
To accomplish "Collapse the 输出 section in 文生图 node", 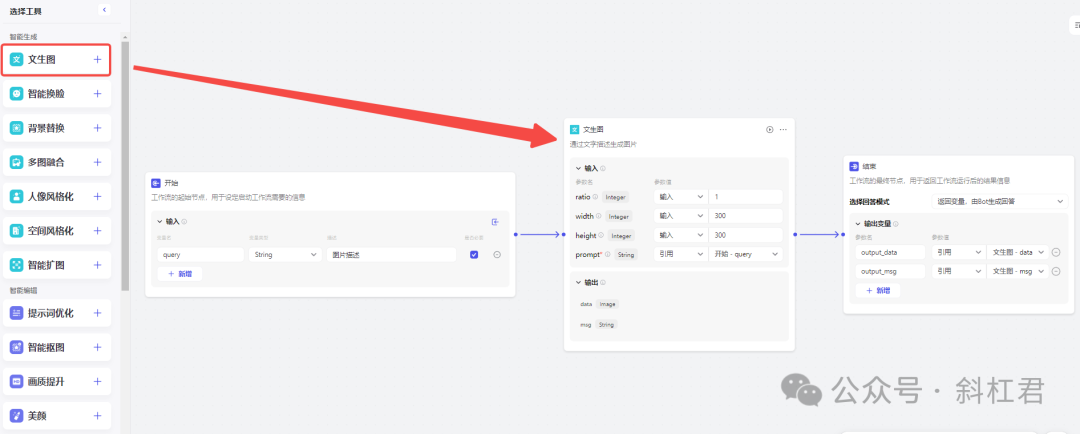I will [x=578, y=282].
